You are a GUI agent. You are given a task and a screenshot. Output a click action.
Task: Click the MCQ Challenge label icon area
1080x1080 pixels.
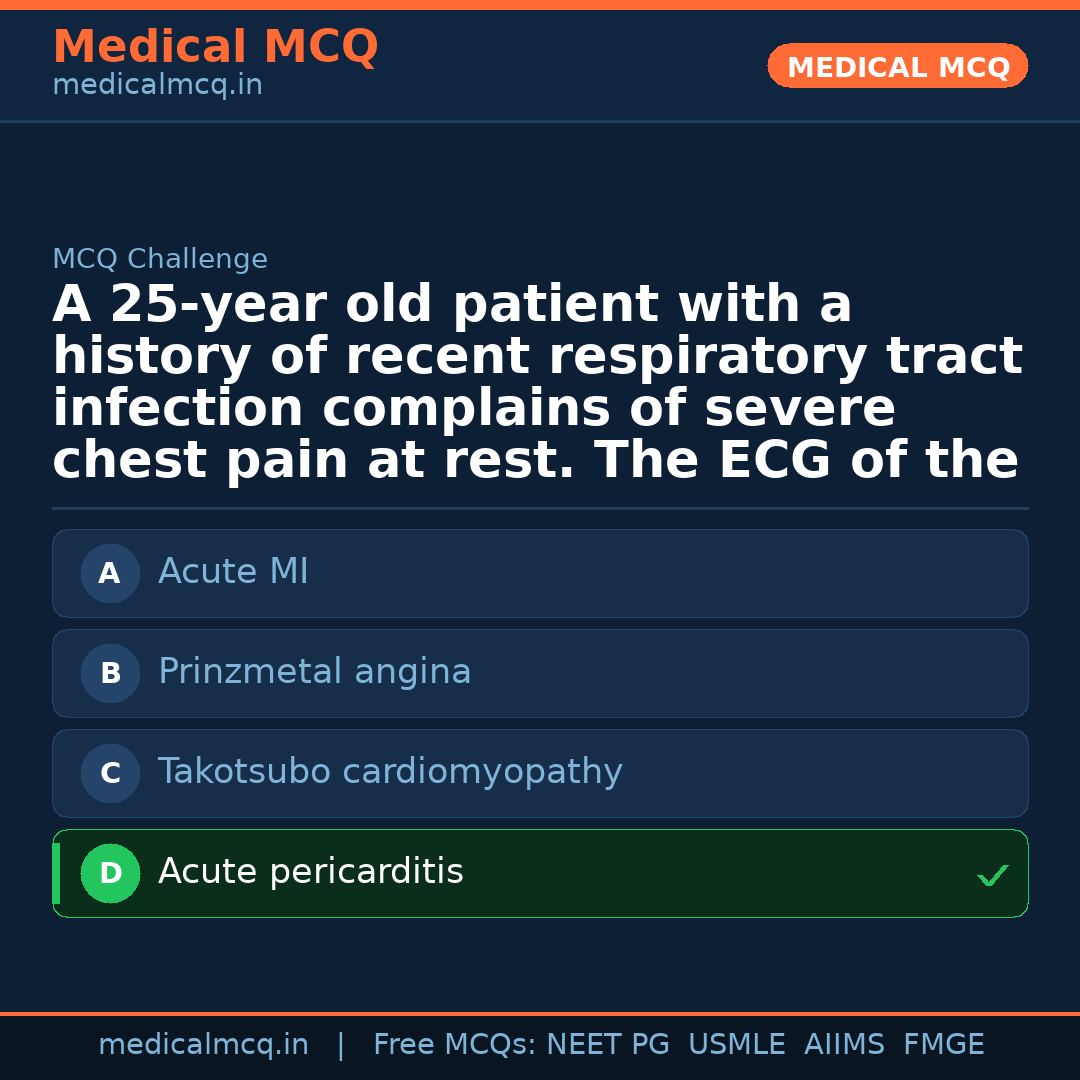(x=160, y=258)
